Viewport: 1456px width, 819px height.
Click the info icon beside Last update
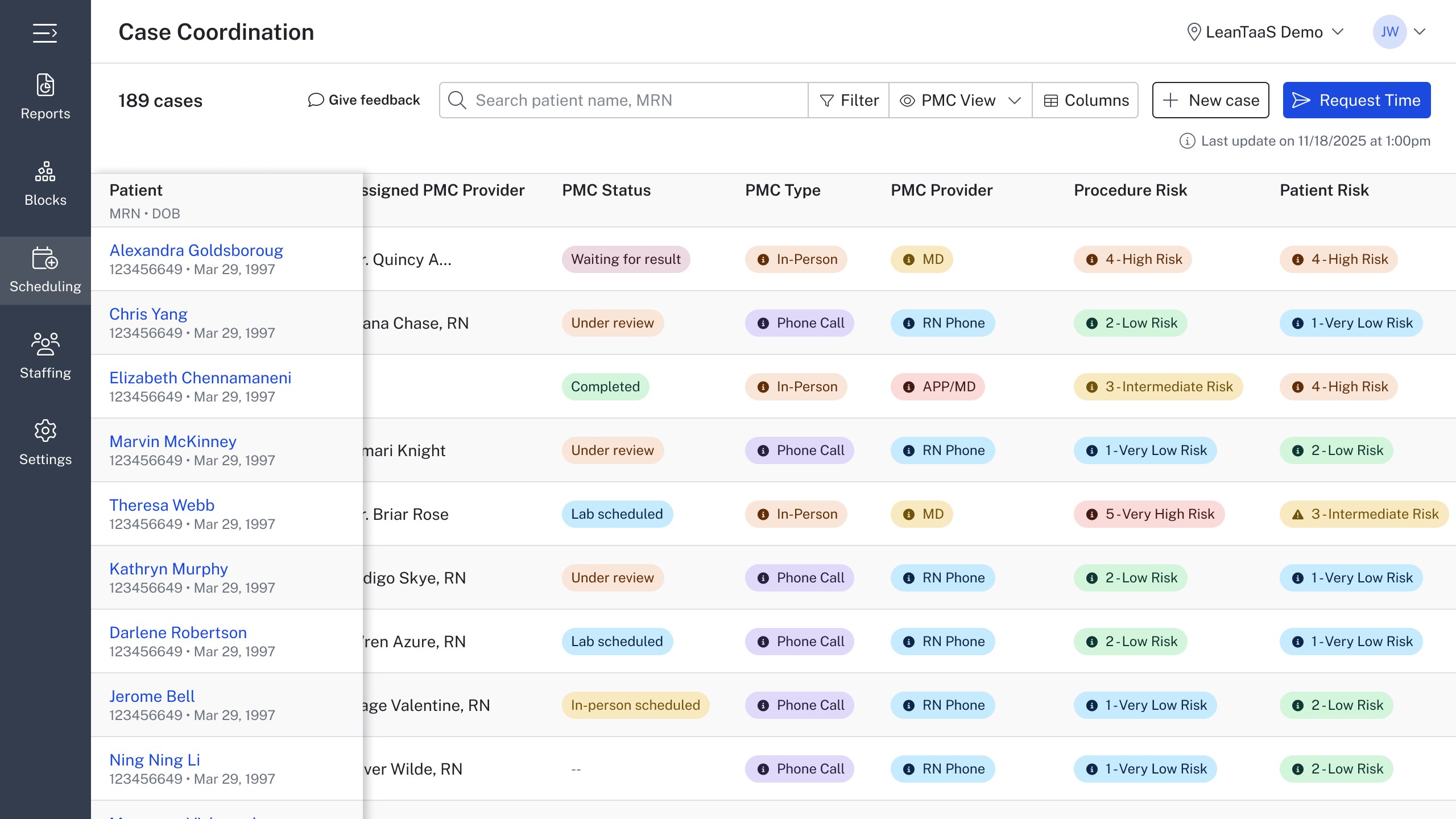[1187, 141]
